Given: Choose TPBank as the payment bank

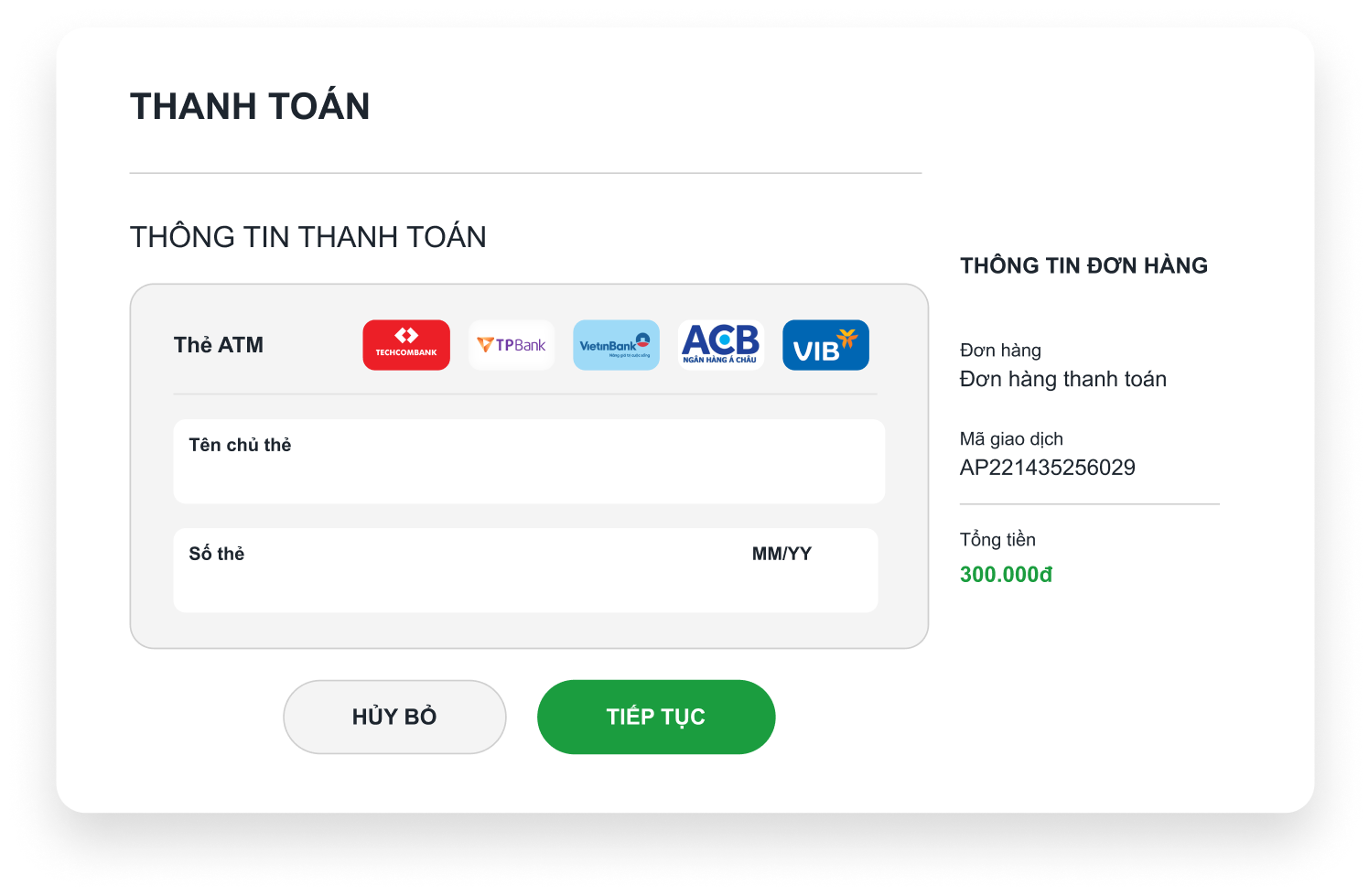Looking at the screenshot, I should click(512, 345).
